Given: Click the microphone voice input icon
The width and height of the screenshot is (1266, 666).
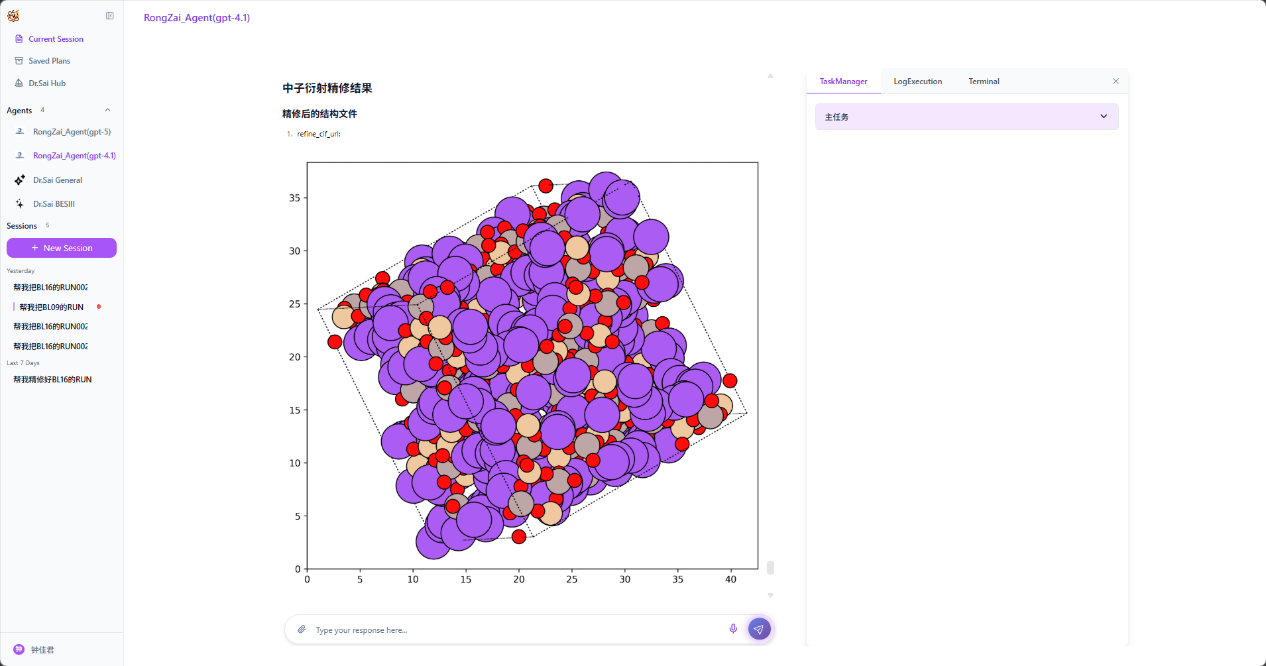Looking at the screenshot, I should pos(733,629).
